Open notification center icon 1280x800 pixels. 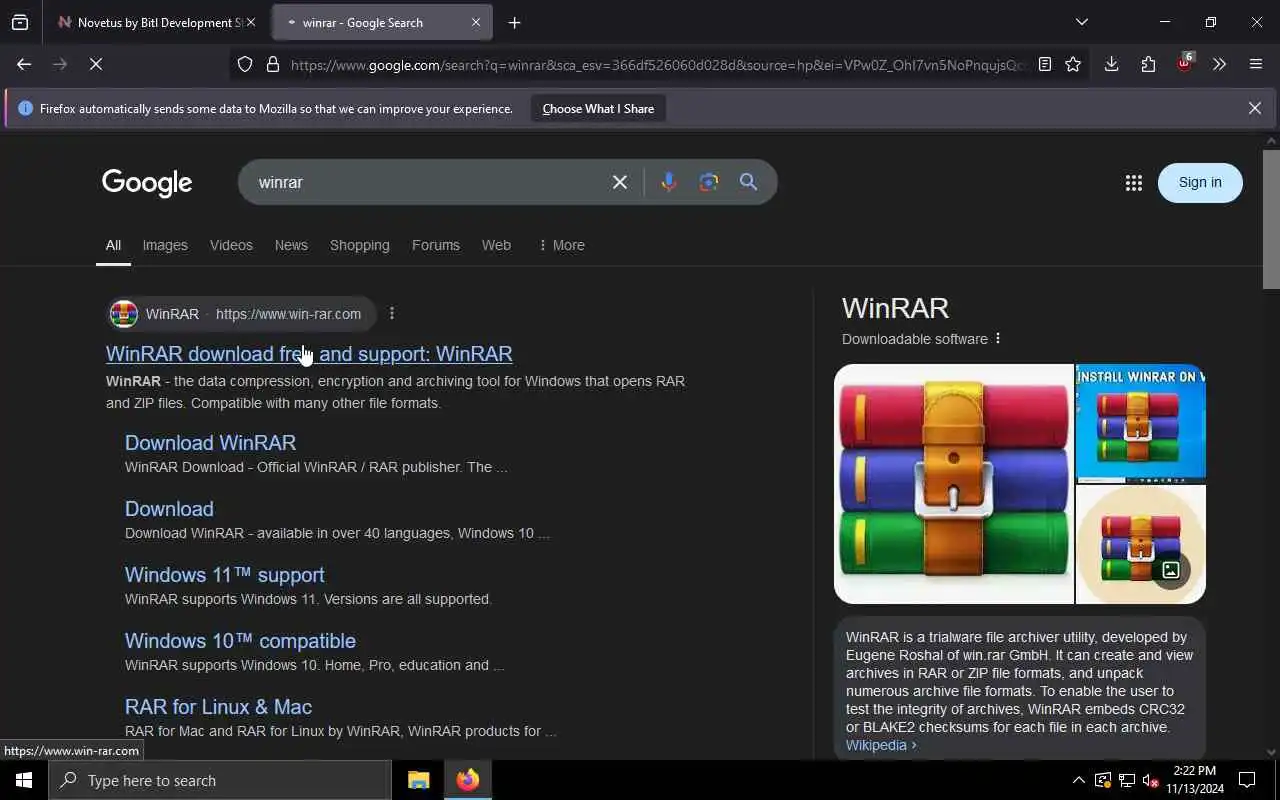click(x=1247, y=780)
